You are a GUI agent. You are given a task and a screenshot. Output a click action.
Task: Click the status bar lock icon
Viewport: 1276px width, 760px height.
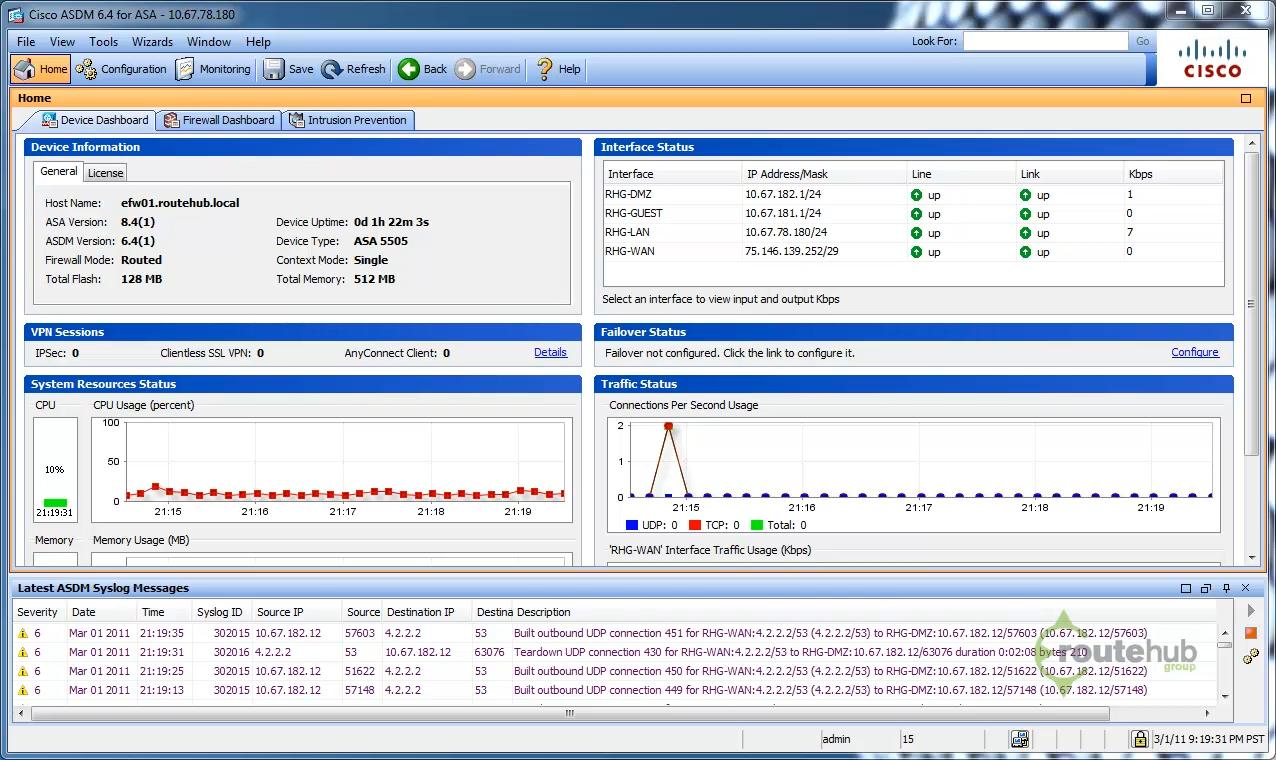coord(1139,739)
